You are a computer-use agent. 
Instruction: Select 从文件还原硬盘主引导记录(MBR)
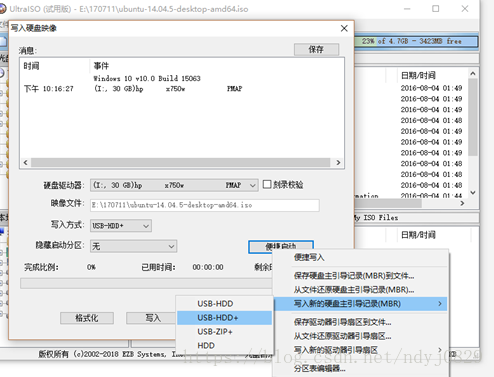tap(360, 290)
